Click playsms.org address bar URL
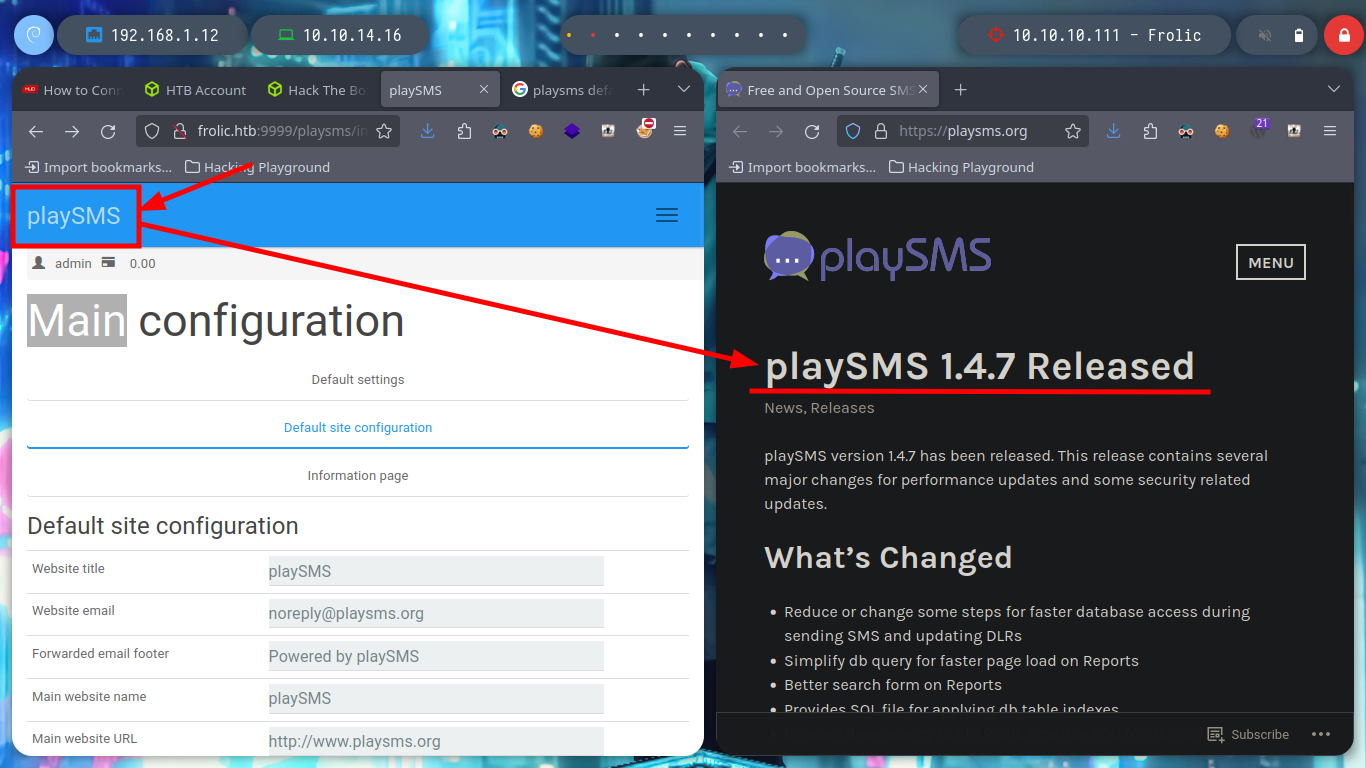 point(963,131)
